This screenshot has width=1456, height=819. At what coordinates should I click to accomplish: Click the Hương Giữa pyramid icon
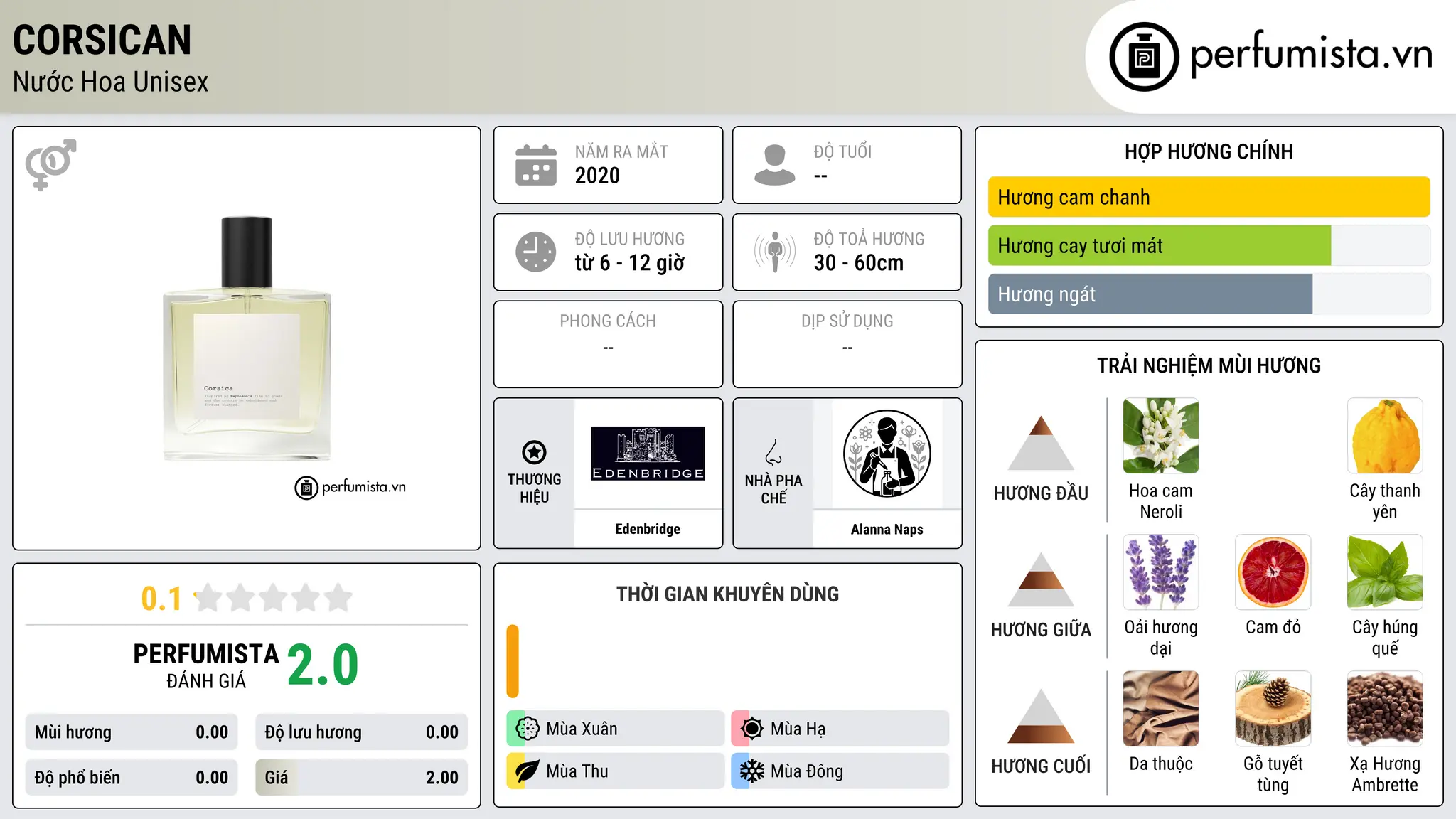(1041, 579)
